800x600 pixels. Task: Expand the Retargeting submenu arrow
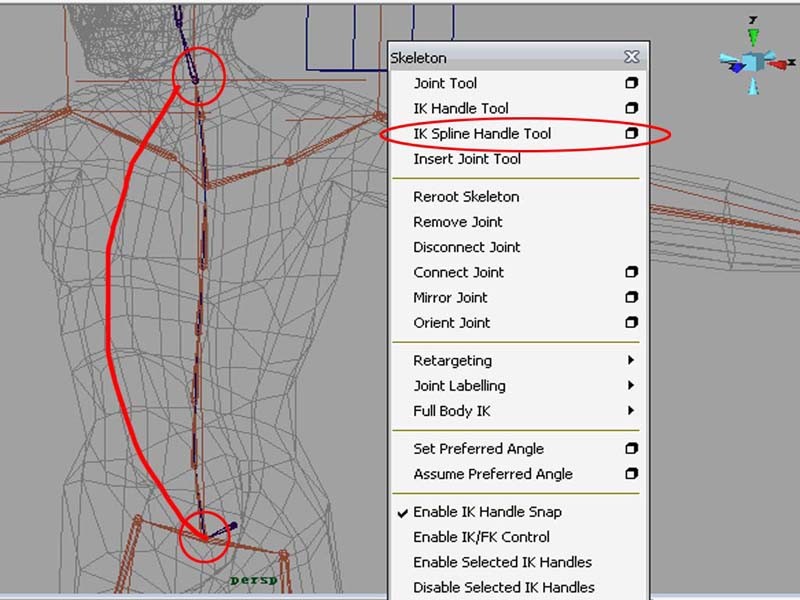pos(631,360)
